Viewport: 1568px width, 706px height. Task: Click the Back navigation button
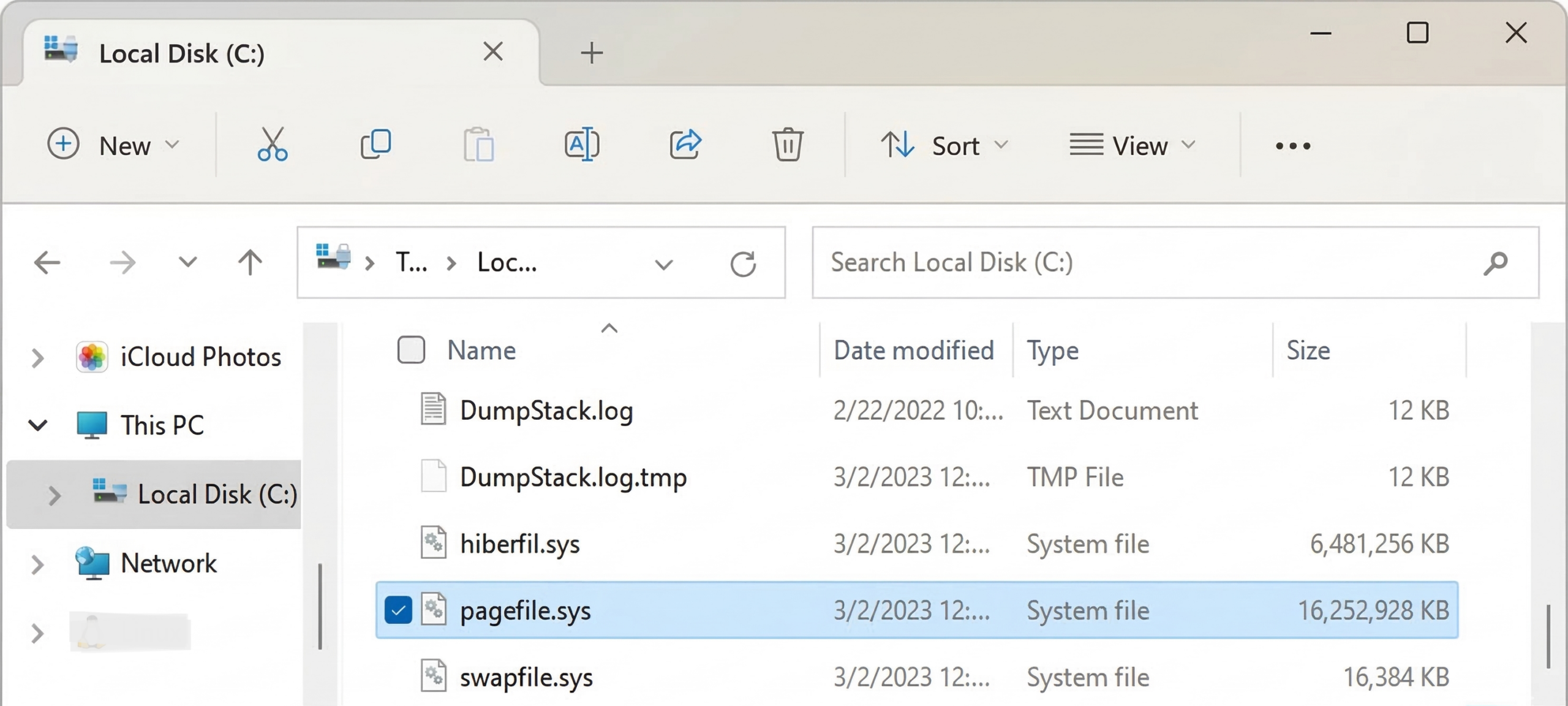[x=47, y=262]
